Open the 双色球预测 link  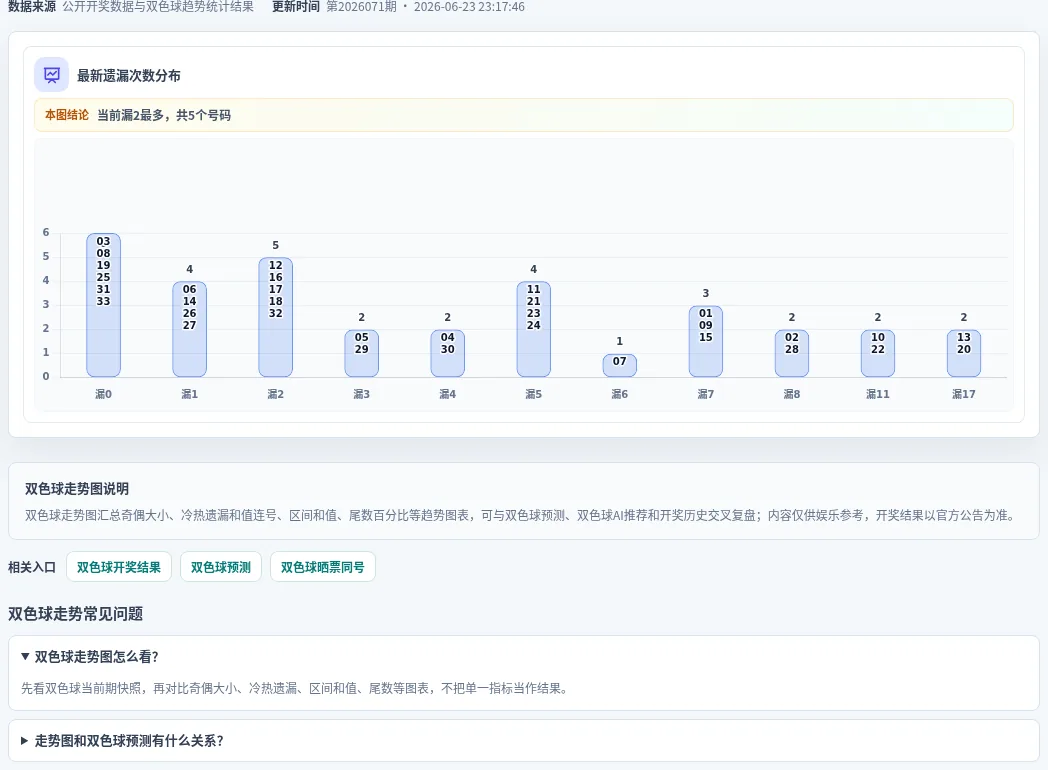(221, 567)
